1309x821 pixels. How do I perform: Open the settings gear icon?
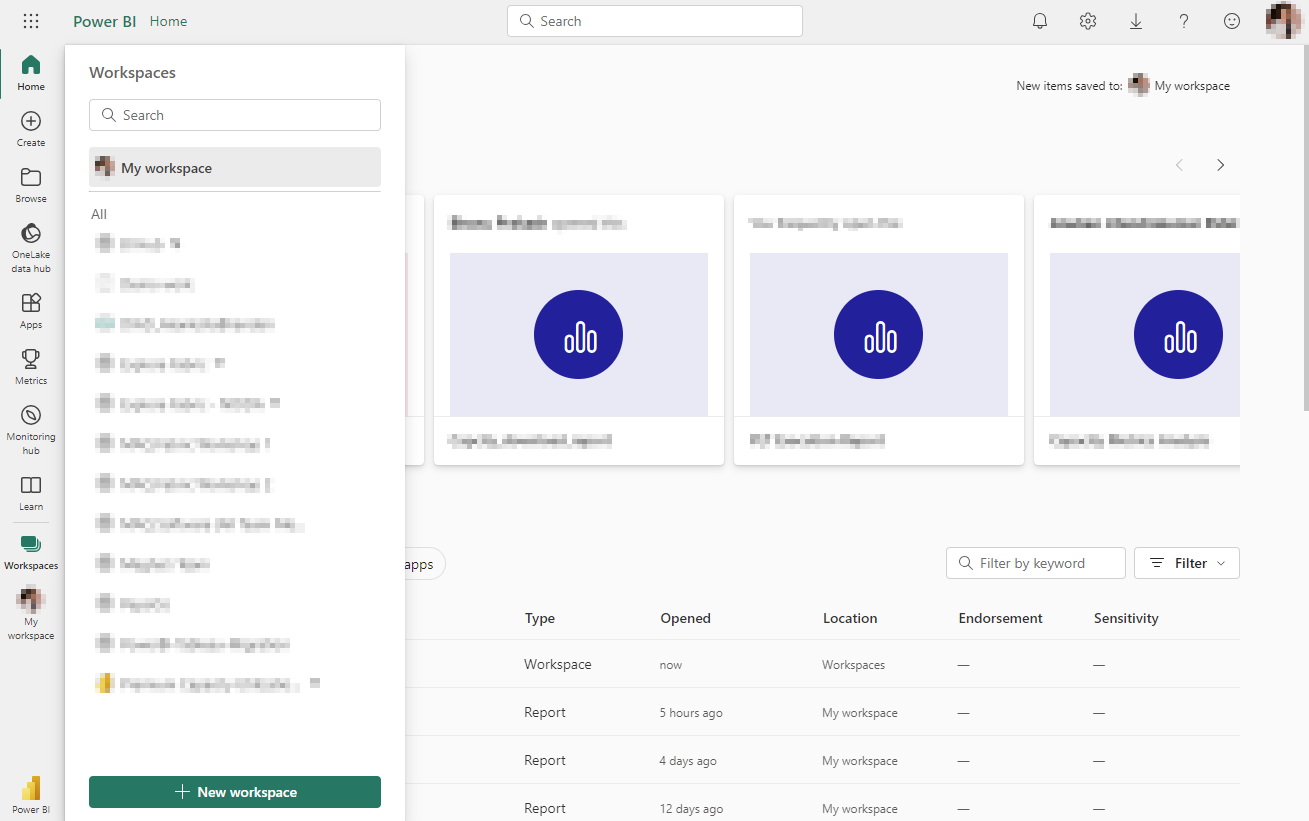coord(1088,21)
